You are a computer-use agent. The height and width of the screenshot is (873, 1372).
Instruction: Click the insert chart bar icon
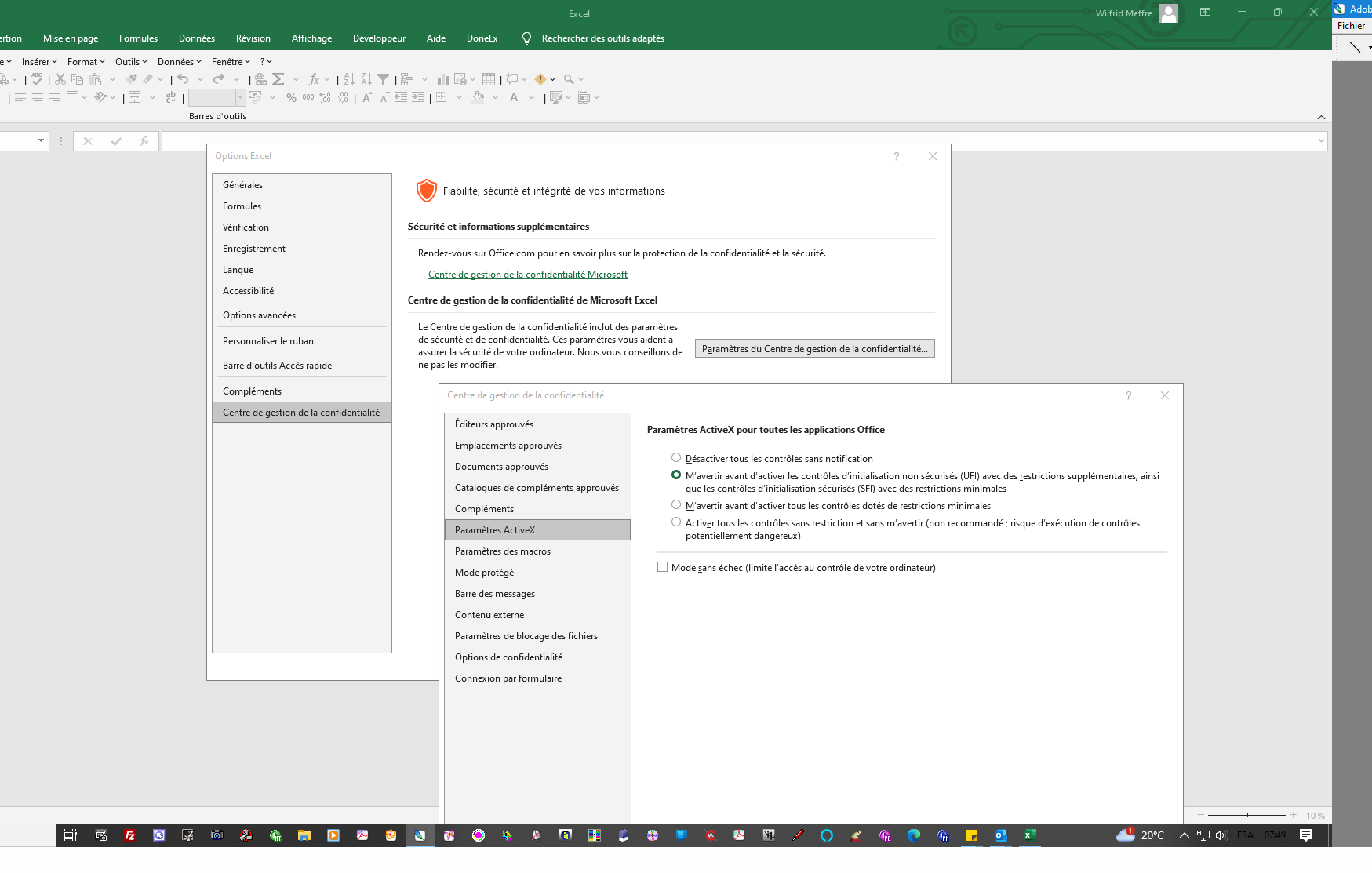(x=443, y=79)
